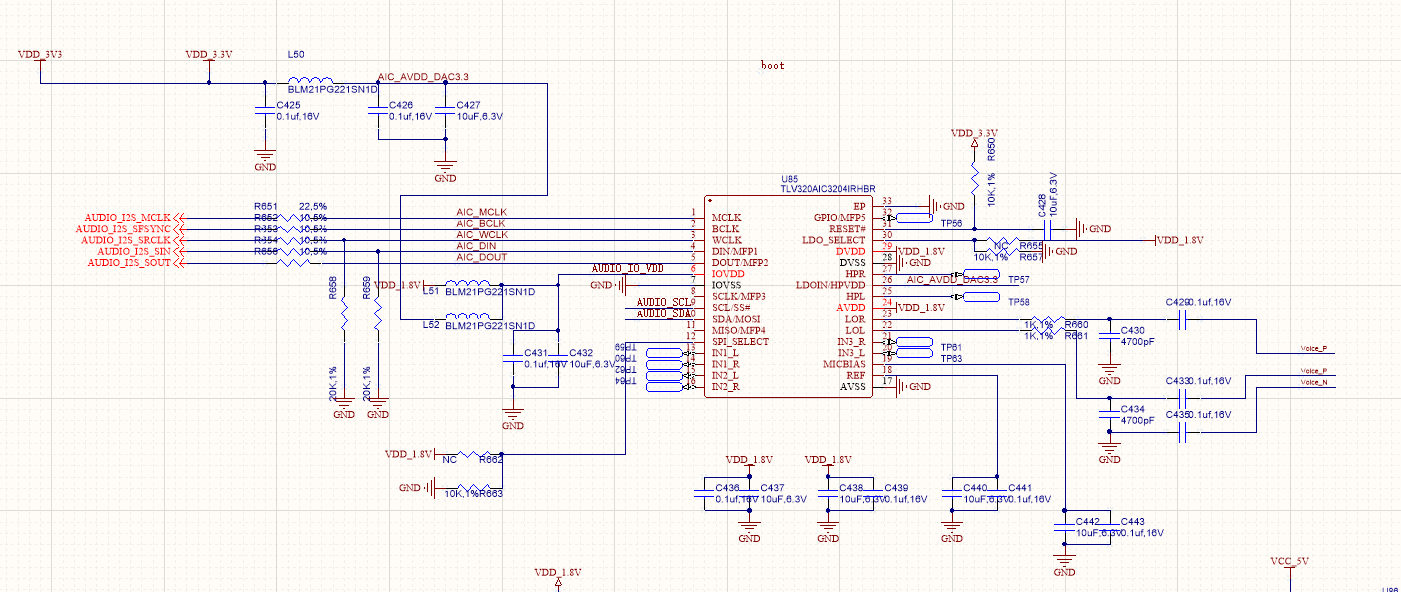This screenshot has width=1401, height=592.
Task: Click the "boot" text annotation
Action: (773, 66)
